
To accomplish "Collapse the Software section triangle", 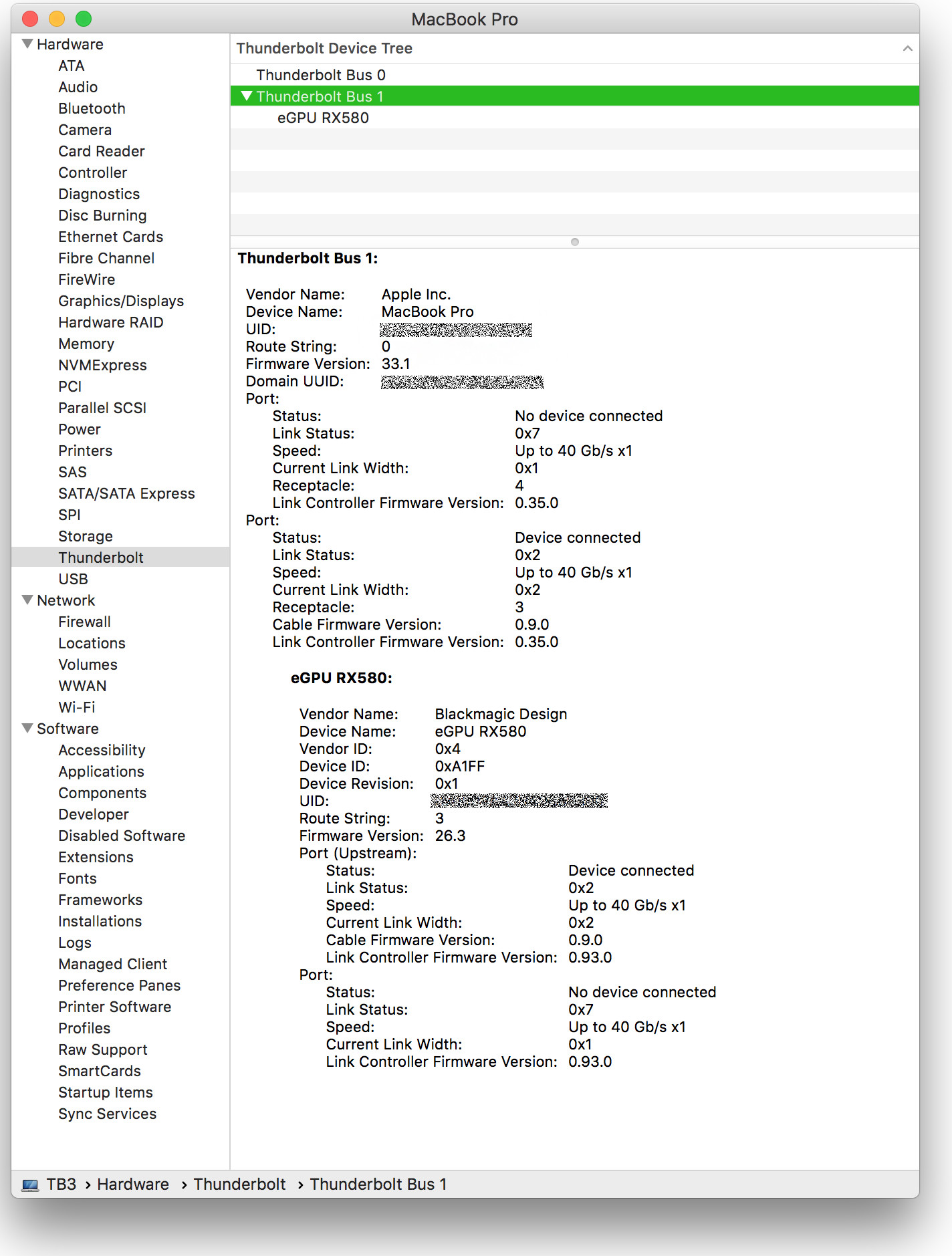I will 27,729.
